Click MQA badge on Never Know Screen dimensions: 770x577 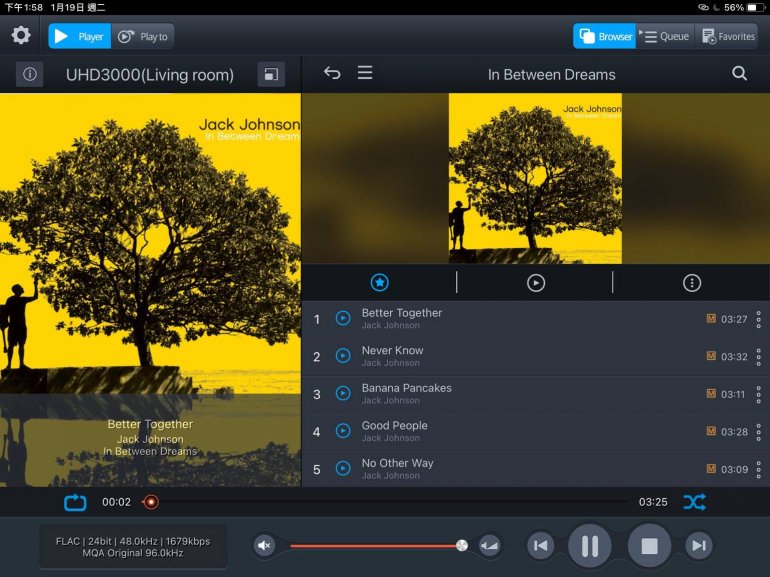pos(711,356)
